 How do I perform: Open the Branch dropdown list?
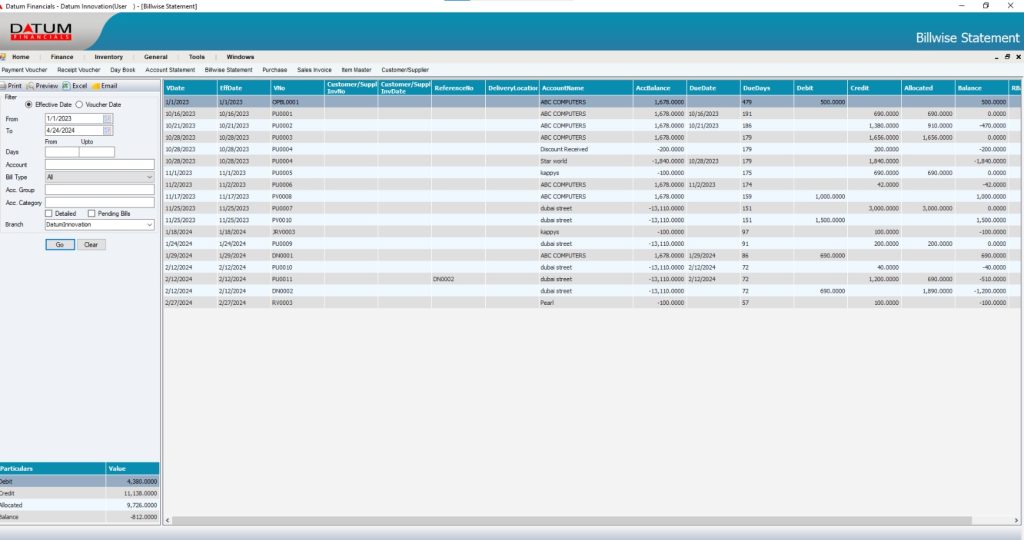click(x=149, y=225)
